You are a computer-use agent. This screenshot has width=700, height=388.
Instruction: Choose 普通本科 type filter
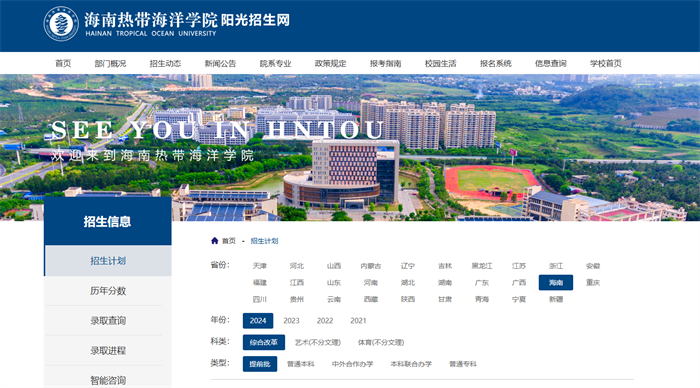click(300, 364)
